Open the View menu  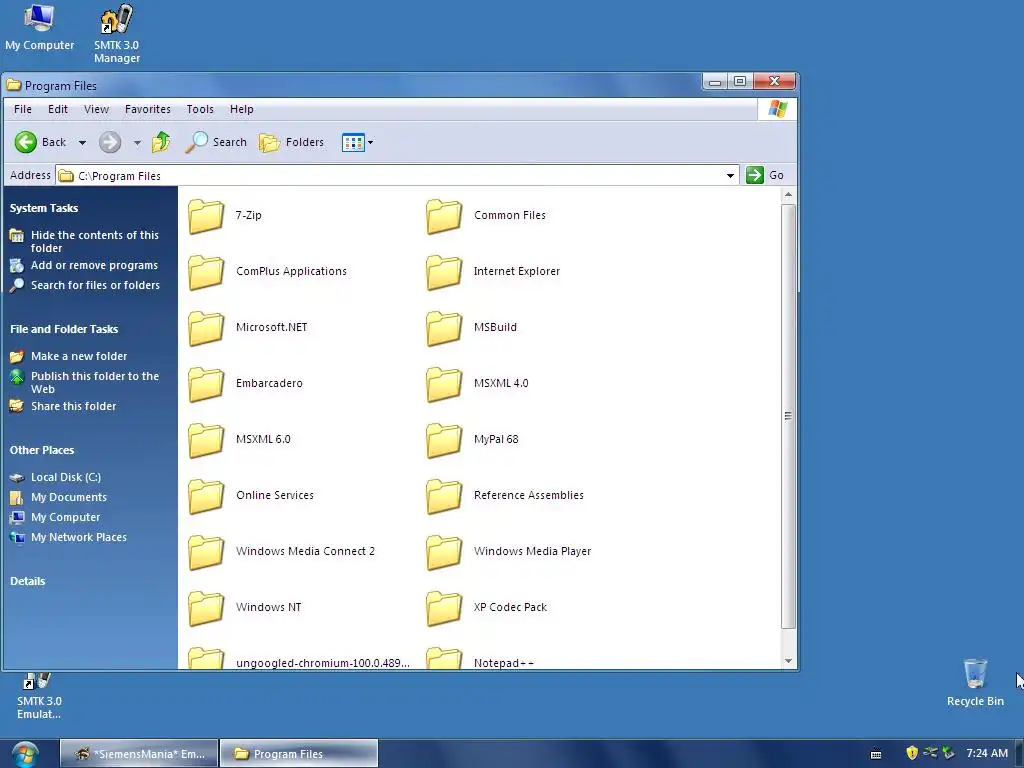pyautogui.click(x=96, y=109)
